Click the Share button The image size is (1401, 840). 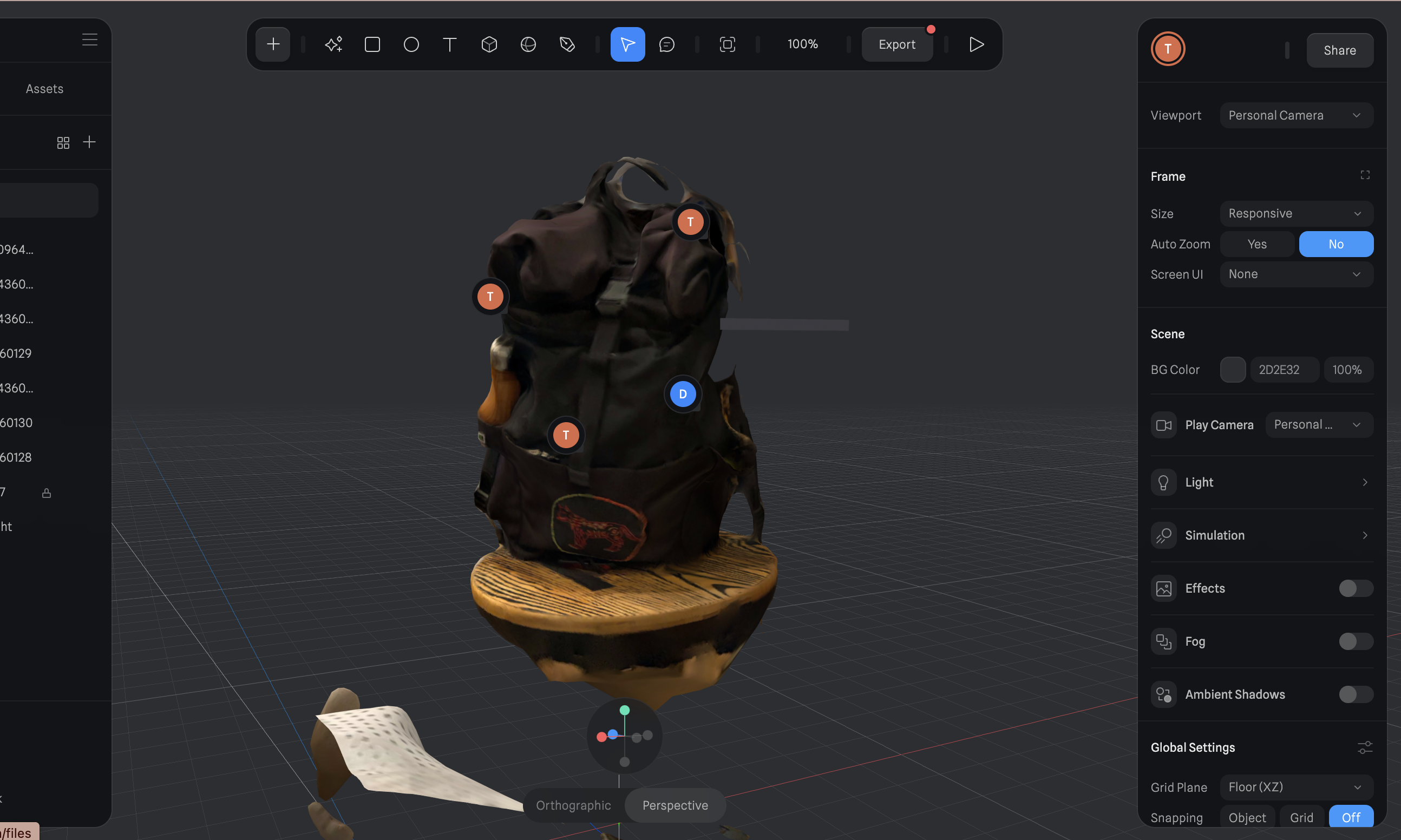[1339, 50]
